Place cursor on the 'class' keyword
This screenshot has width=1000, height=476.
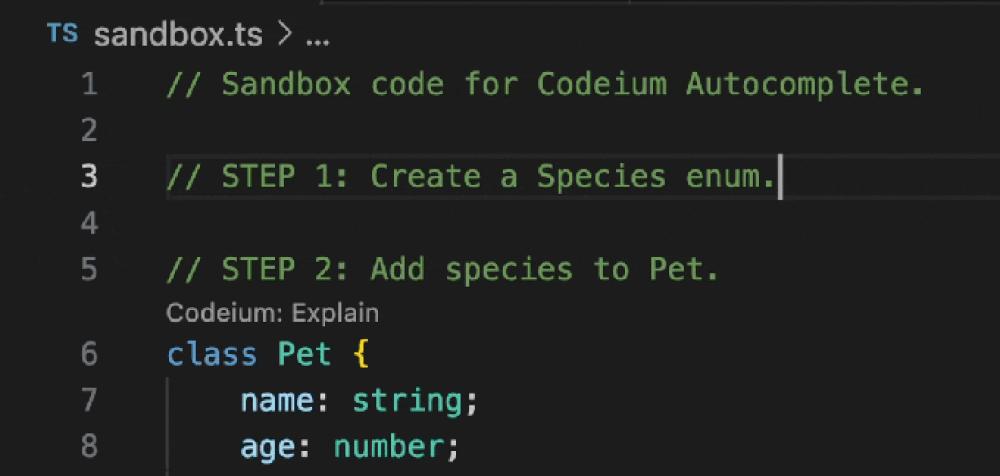pos(203,355)
